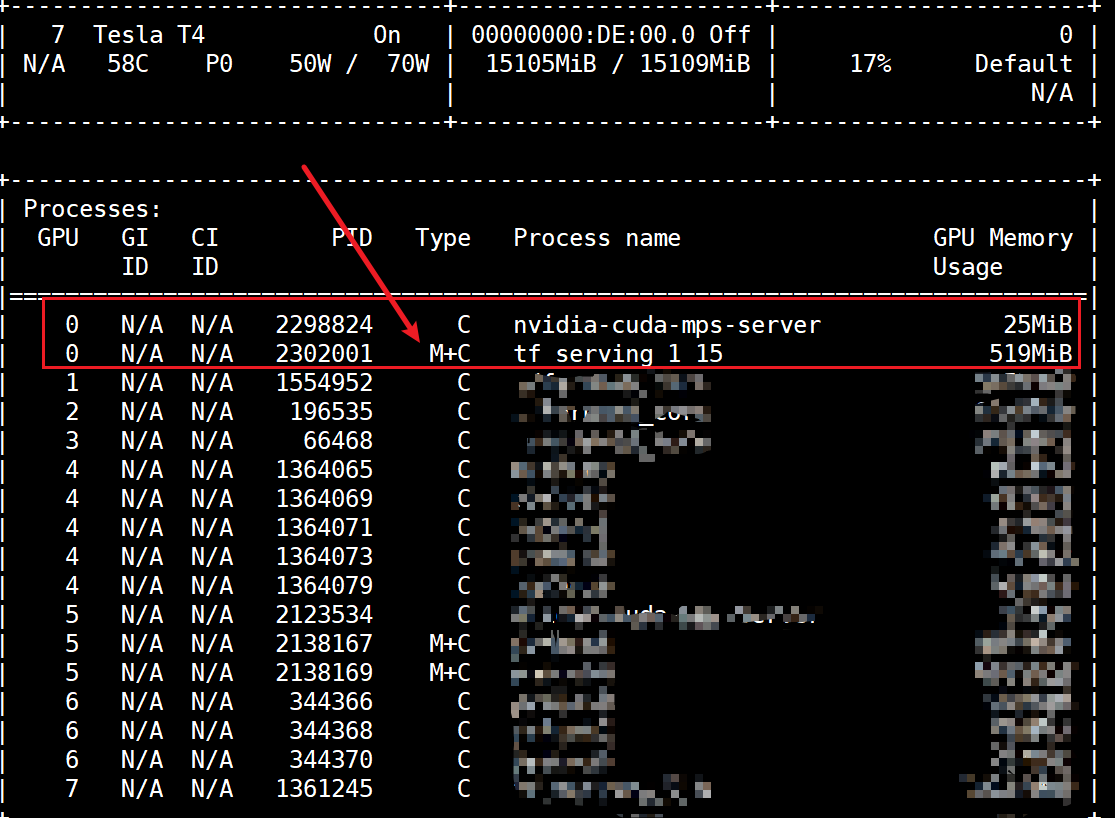Click the 'Processes:' heading

(92, 209)
